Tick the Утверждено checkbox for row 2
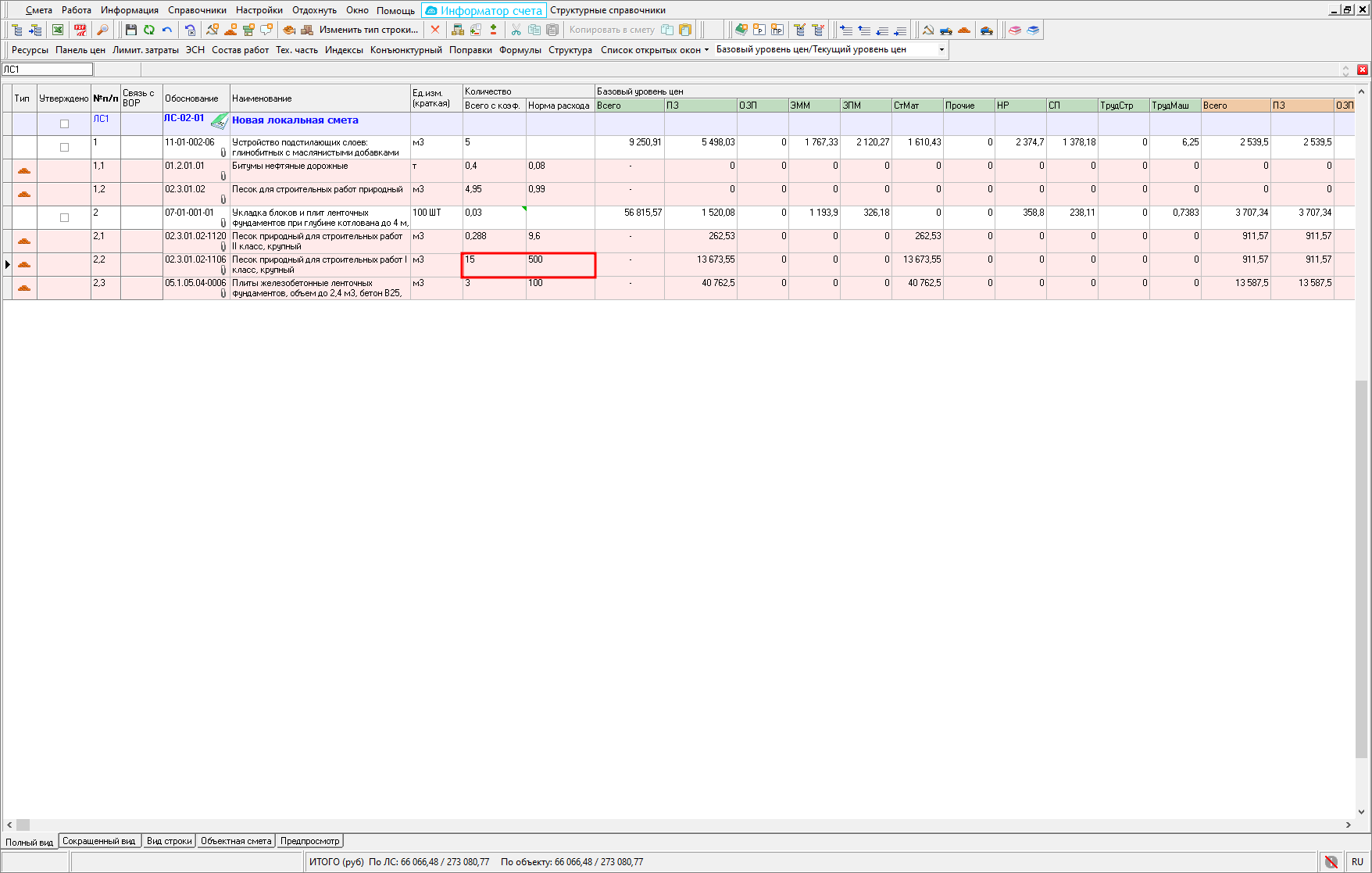1372x873 pixels. (x=64, y=217)
